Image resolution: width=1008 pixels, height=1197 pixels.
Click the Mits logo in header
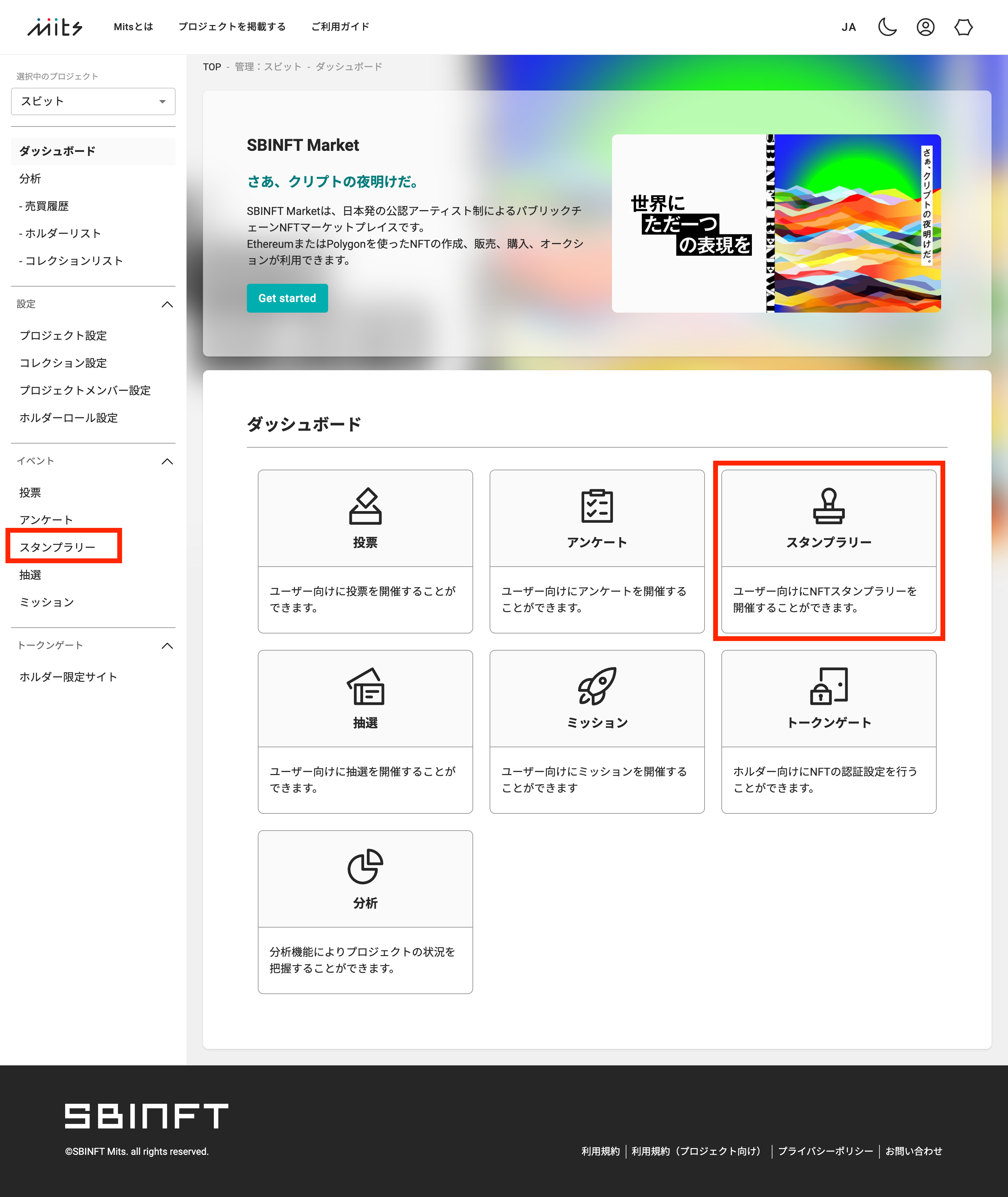click(x=55, y=27)
